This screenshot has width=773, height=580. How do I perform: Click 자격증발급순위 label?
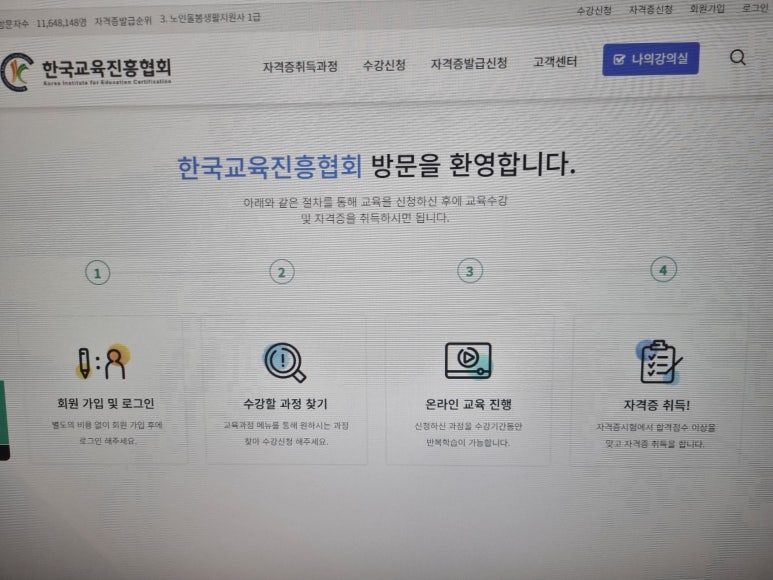pyautogui.click(x=123, y=21)
